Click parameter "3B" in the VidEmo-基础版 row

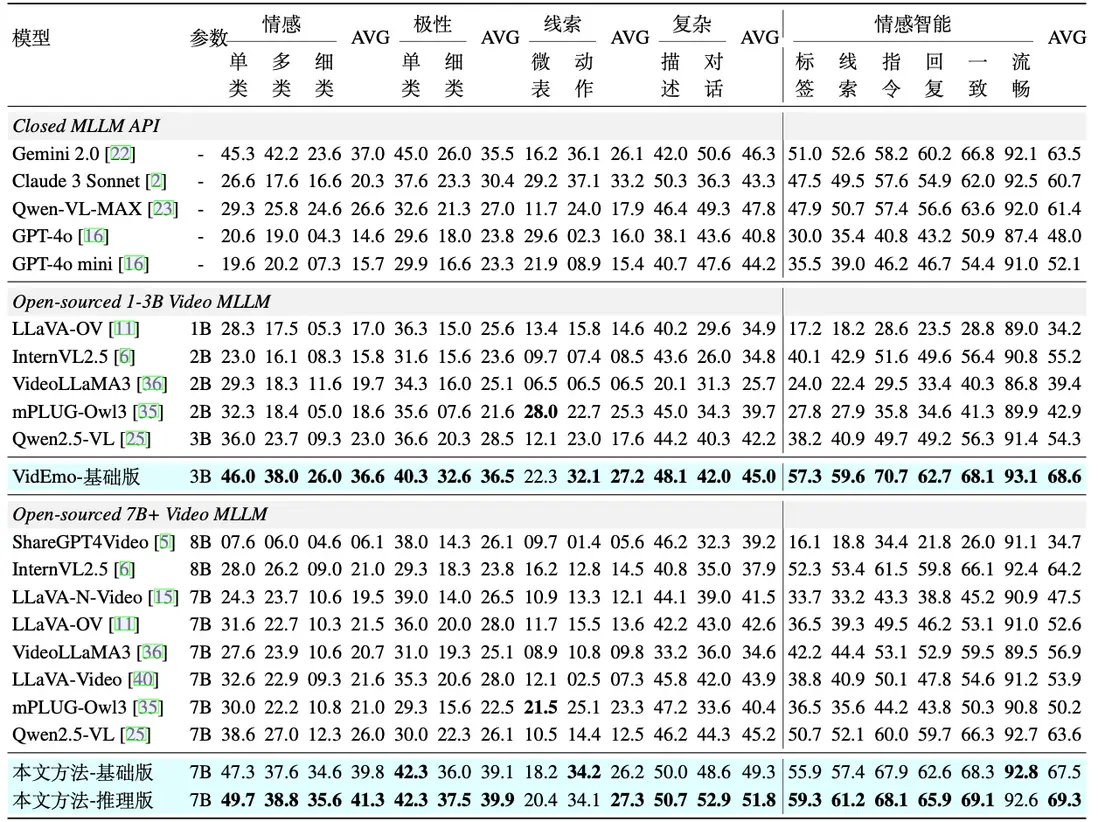click(x=200, y=477)
